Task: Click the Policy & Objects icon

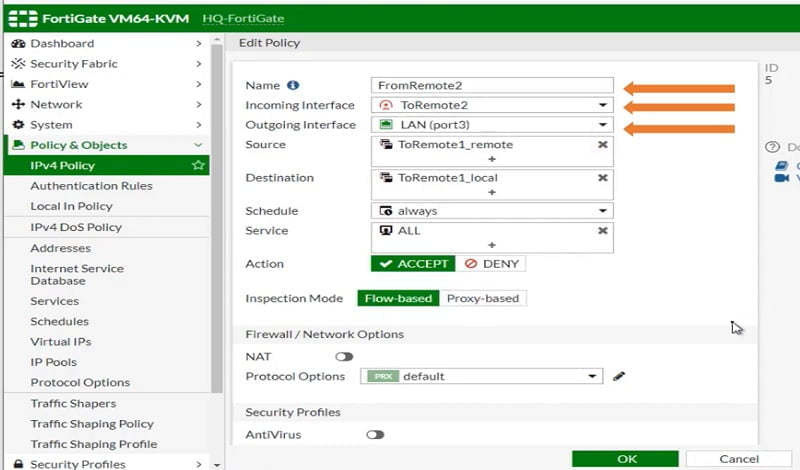Action: (18, 145)
